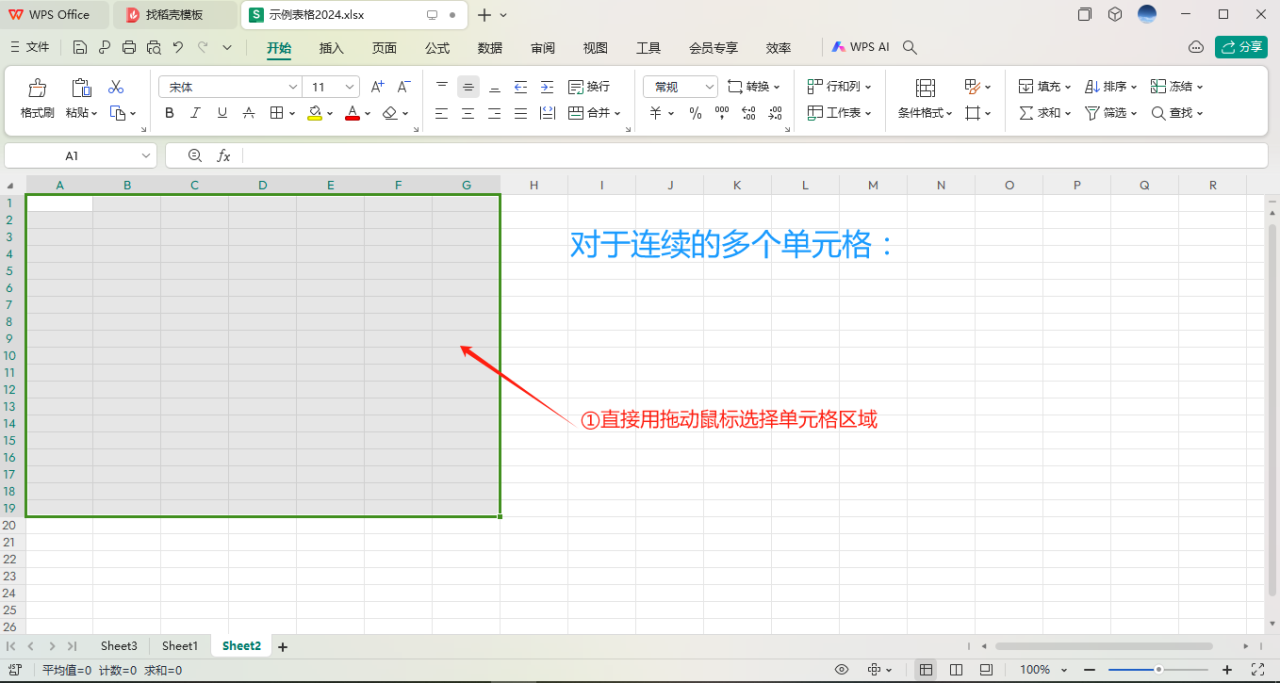Screen dimensions: 1280x683
Task: Open the Review (审阅) ribbon tab
Action: [543, 48]
